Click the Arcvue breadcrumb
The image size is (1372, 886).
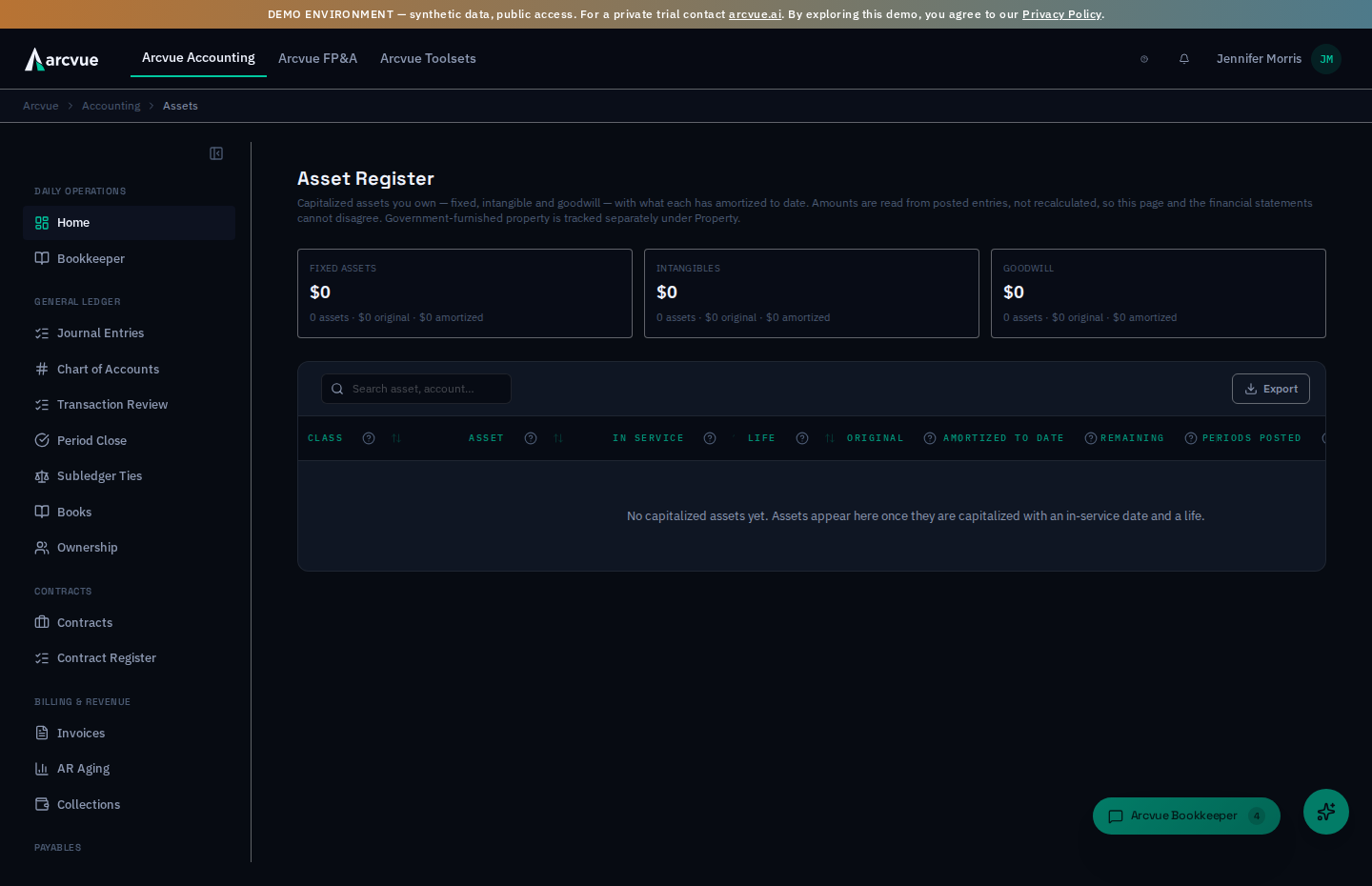pos(41,106)
